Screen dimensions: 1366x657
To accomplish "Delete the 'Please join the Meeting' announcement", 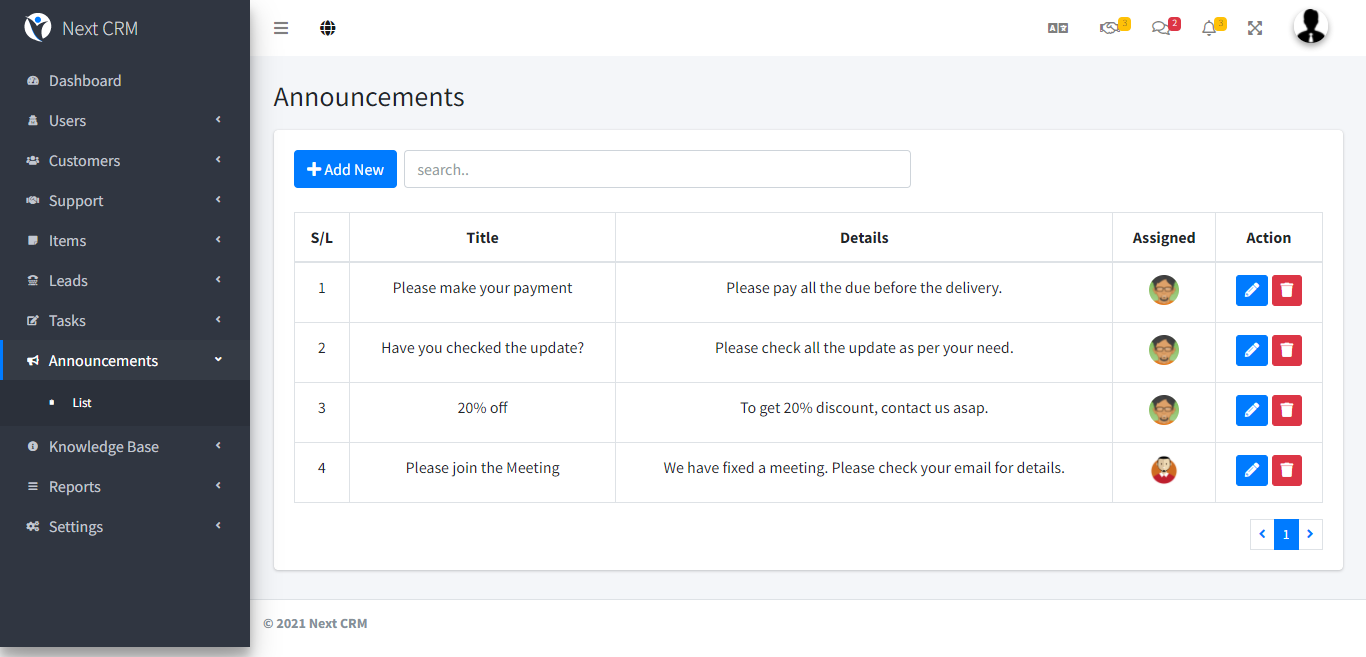I will (x=1287, y=470).
